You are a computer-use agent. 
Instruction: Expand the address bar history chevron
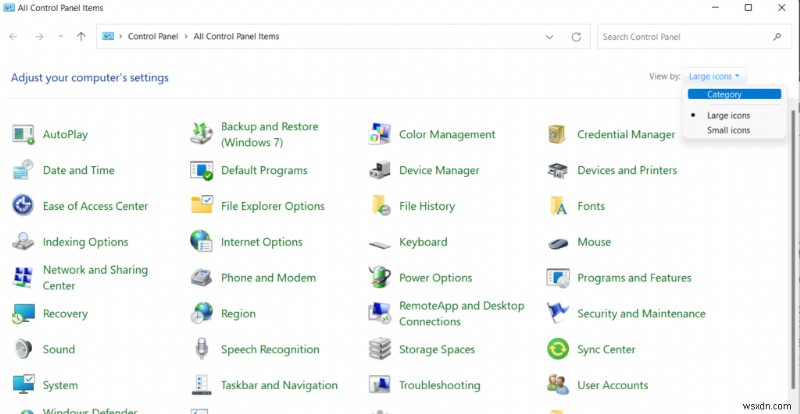(549, 37)
